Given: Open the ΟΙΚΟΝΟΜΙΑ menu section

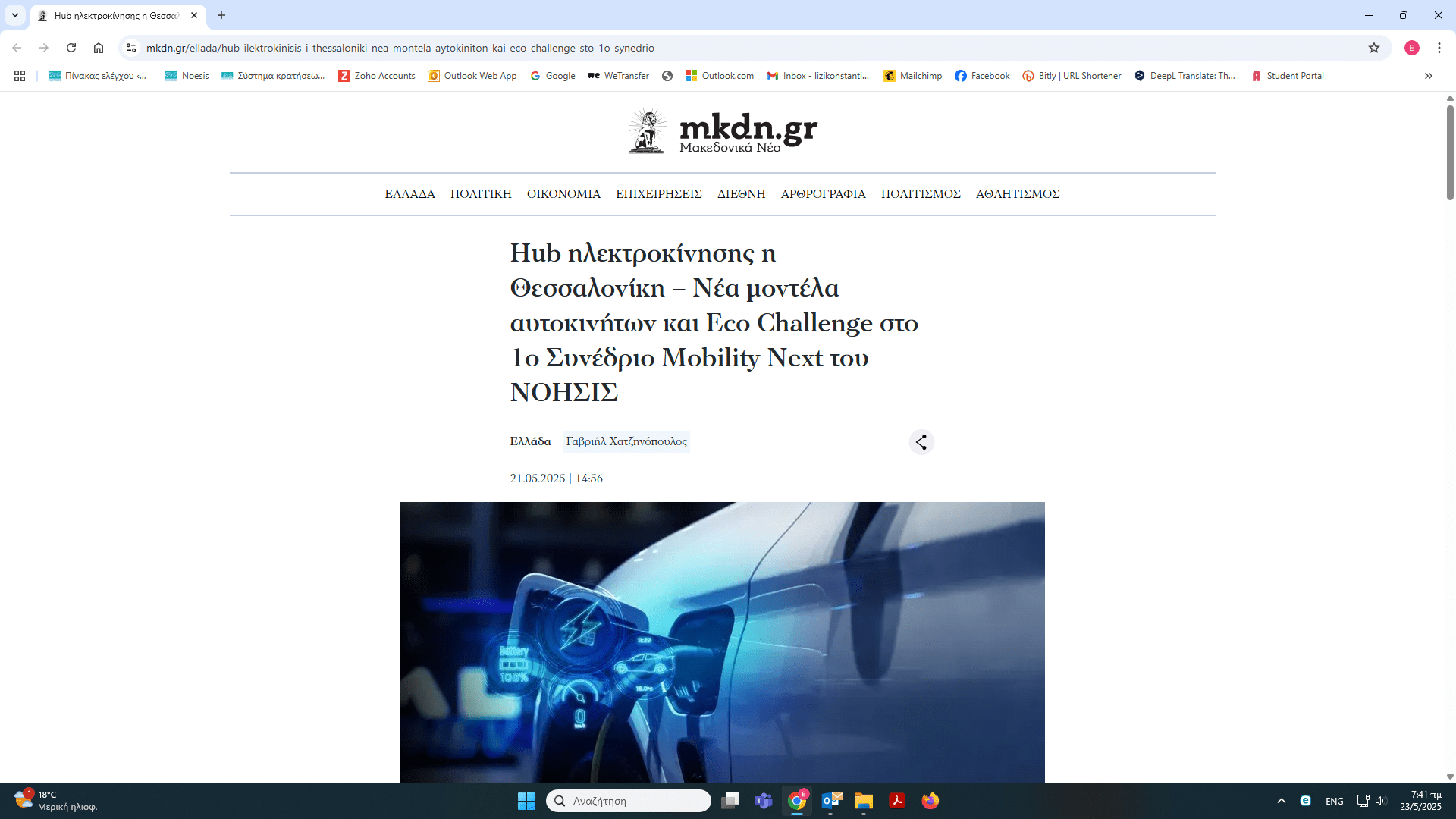Looking at the screenshot, I should click(x=563, y=194).
